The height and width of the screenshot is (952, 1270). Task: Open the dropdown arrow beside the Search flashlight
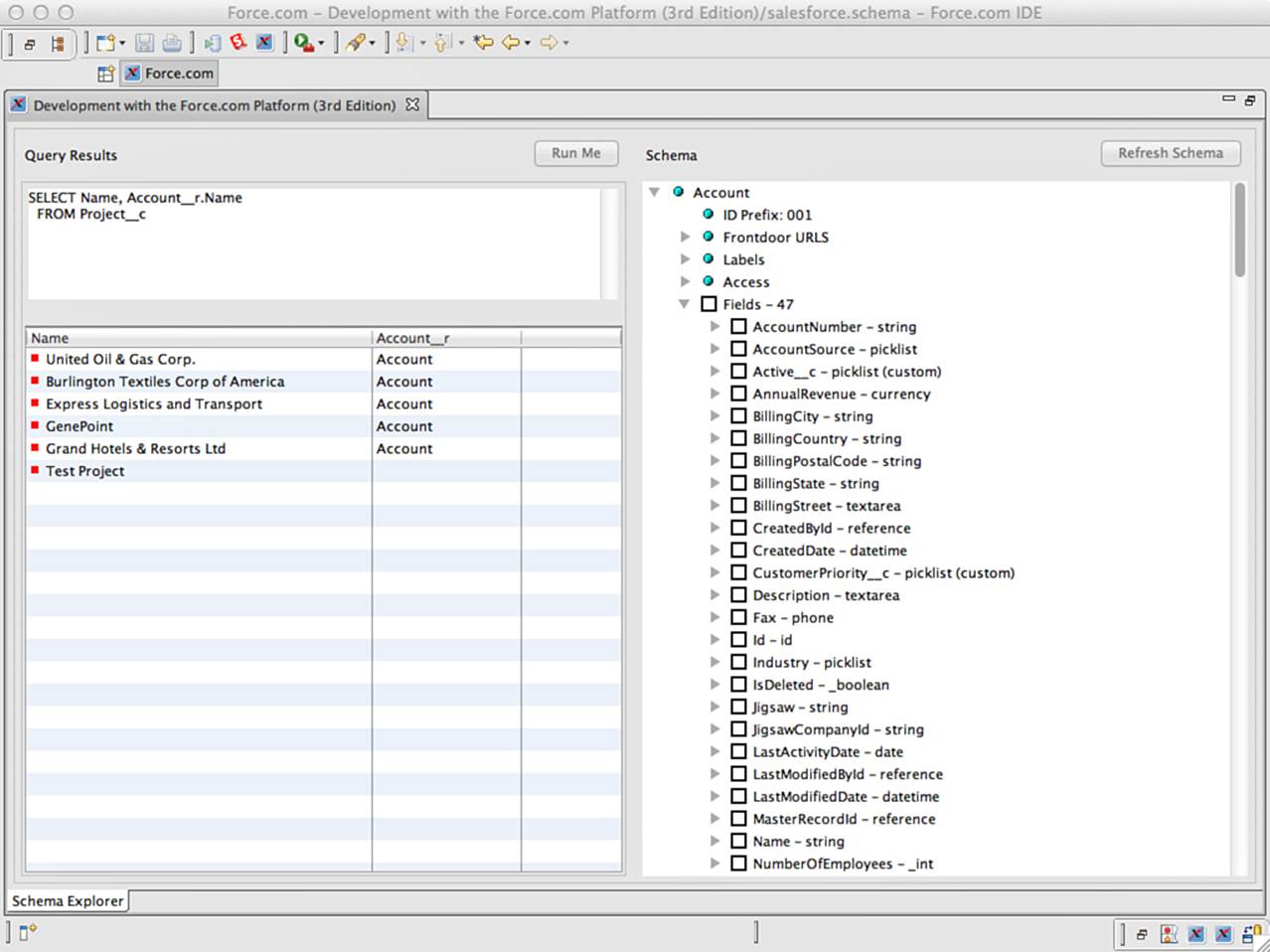[372, 44]
